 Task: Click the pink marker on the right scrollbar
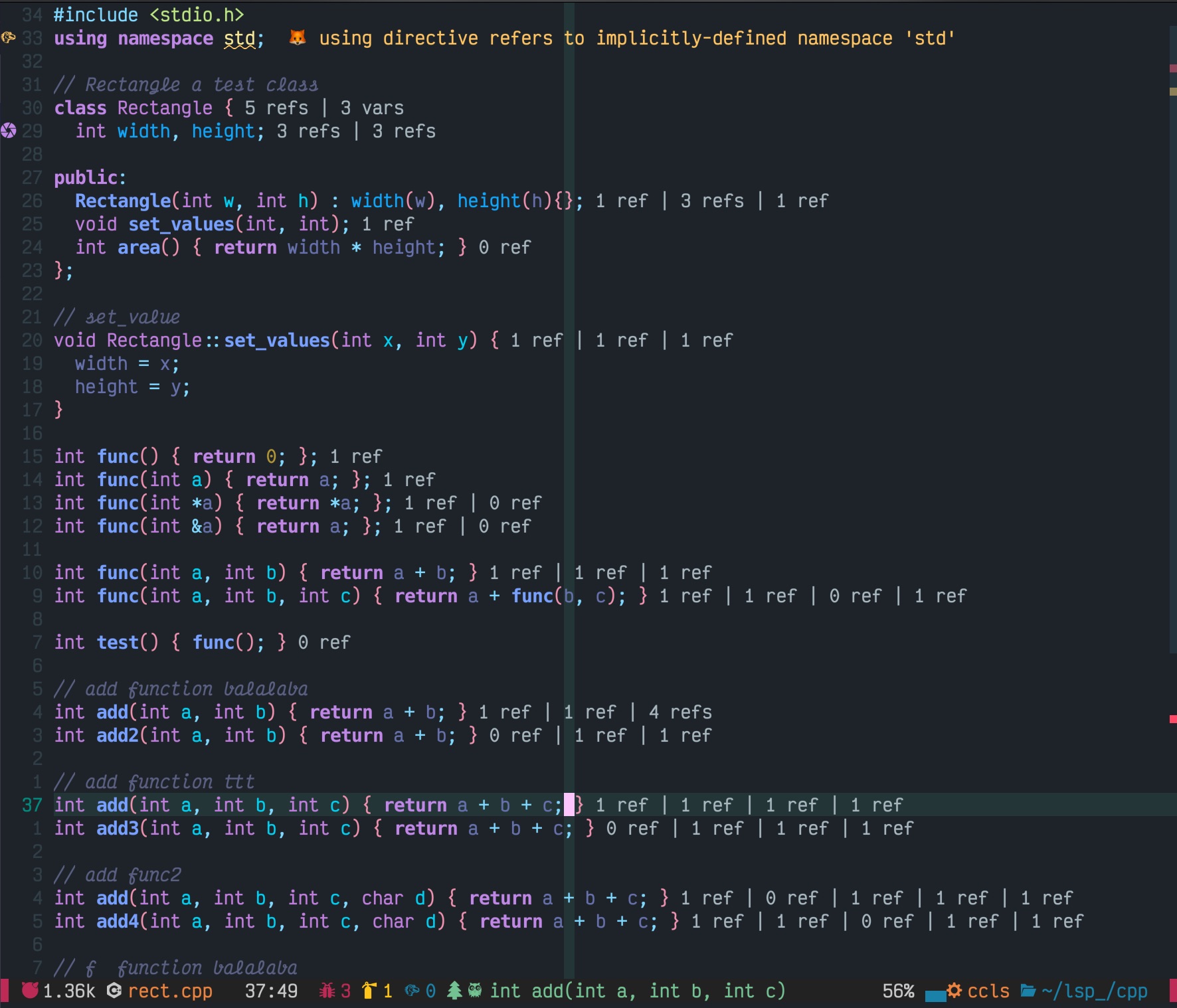pos(1173,68)
